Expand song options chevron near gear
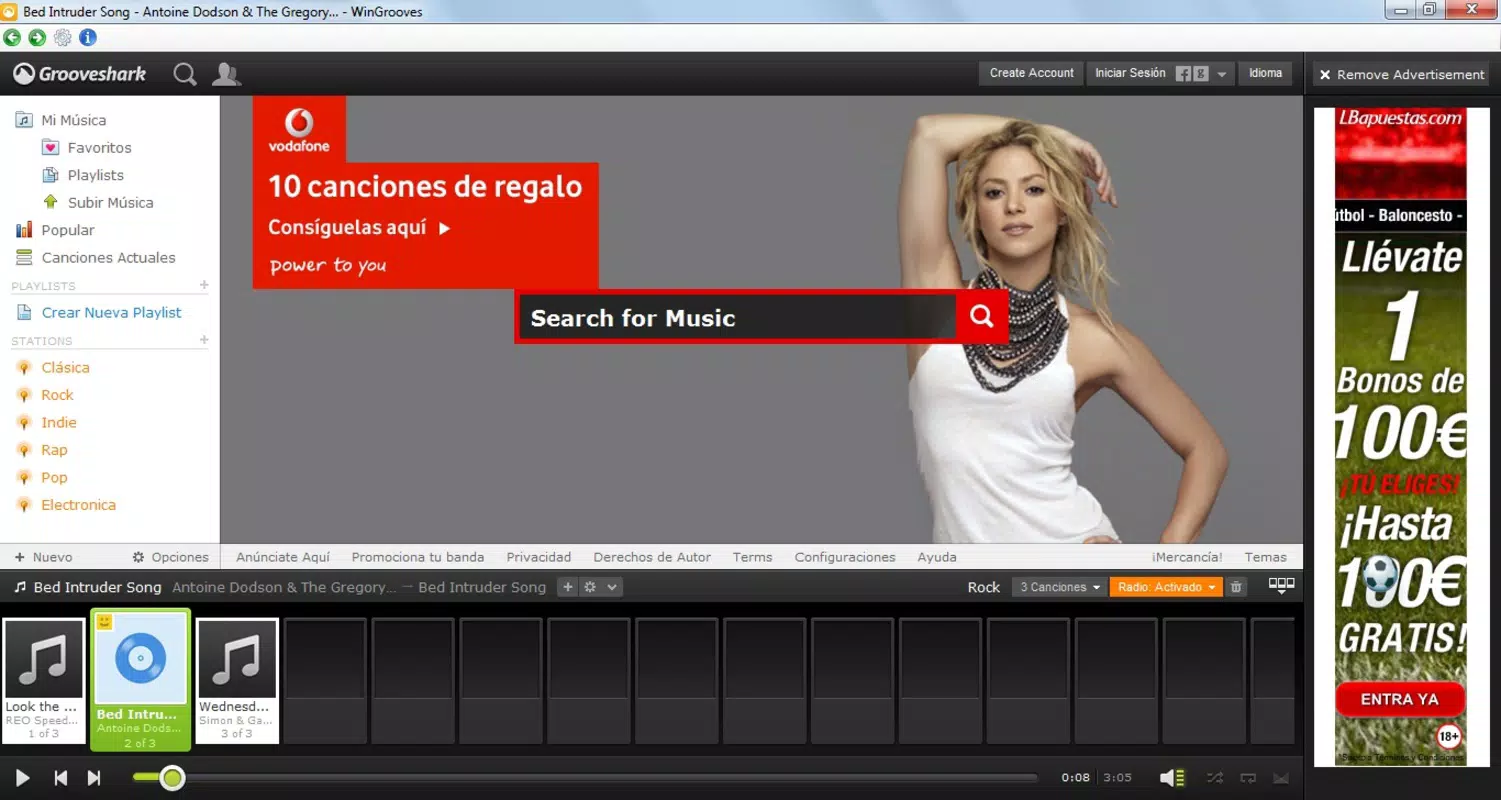The height and width of the screenshot is (800, 1501). 612,587
